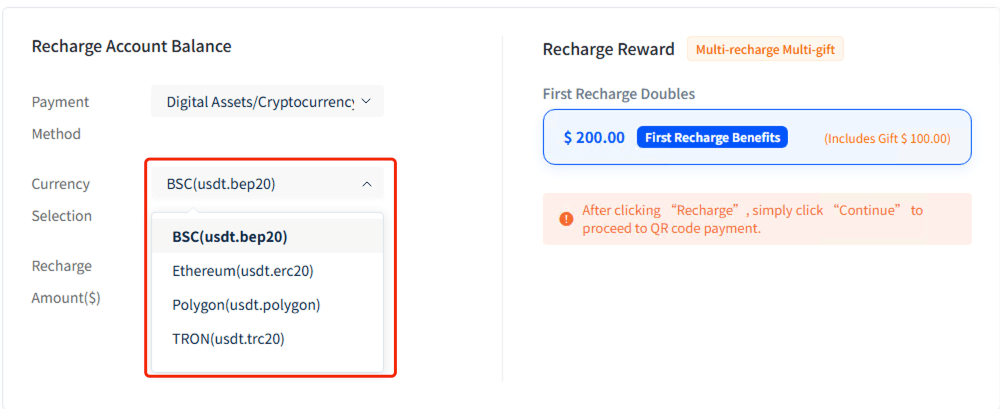
Task: Select the $ 200.00 amount in reward card
Action: tap(594, 137)
